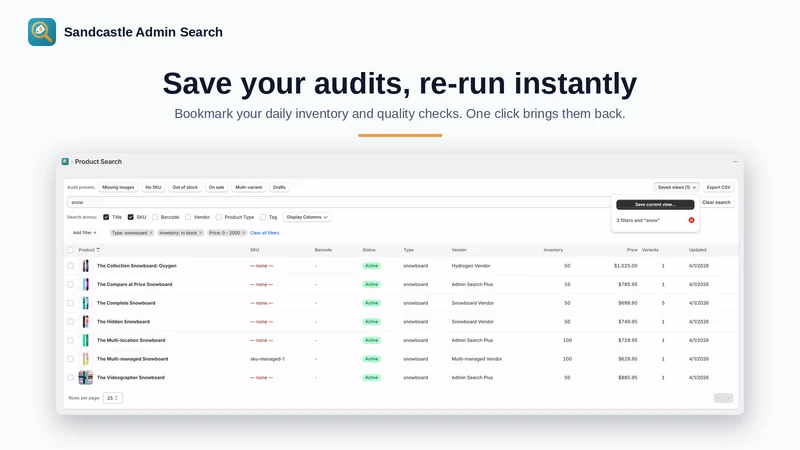Select all products with header checkbox

(70, 250)
